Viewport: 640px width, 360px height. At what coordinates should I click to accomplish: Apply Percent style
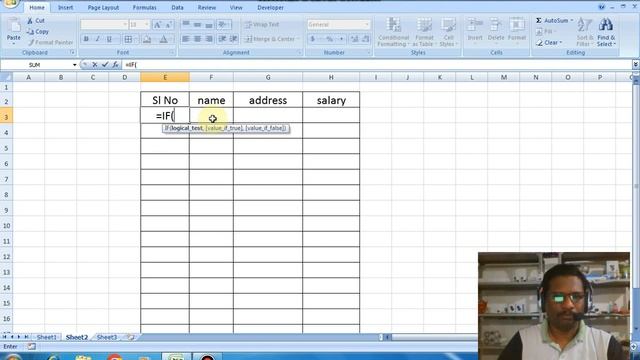(x=329, y=39)
